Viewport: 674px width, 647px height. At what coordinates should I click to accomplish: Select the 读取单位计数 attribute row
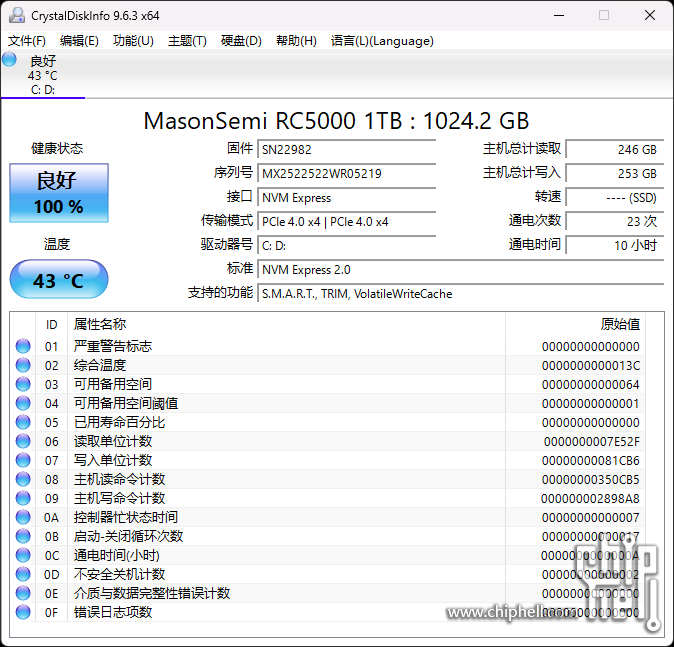click(x=328, y=441)
